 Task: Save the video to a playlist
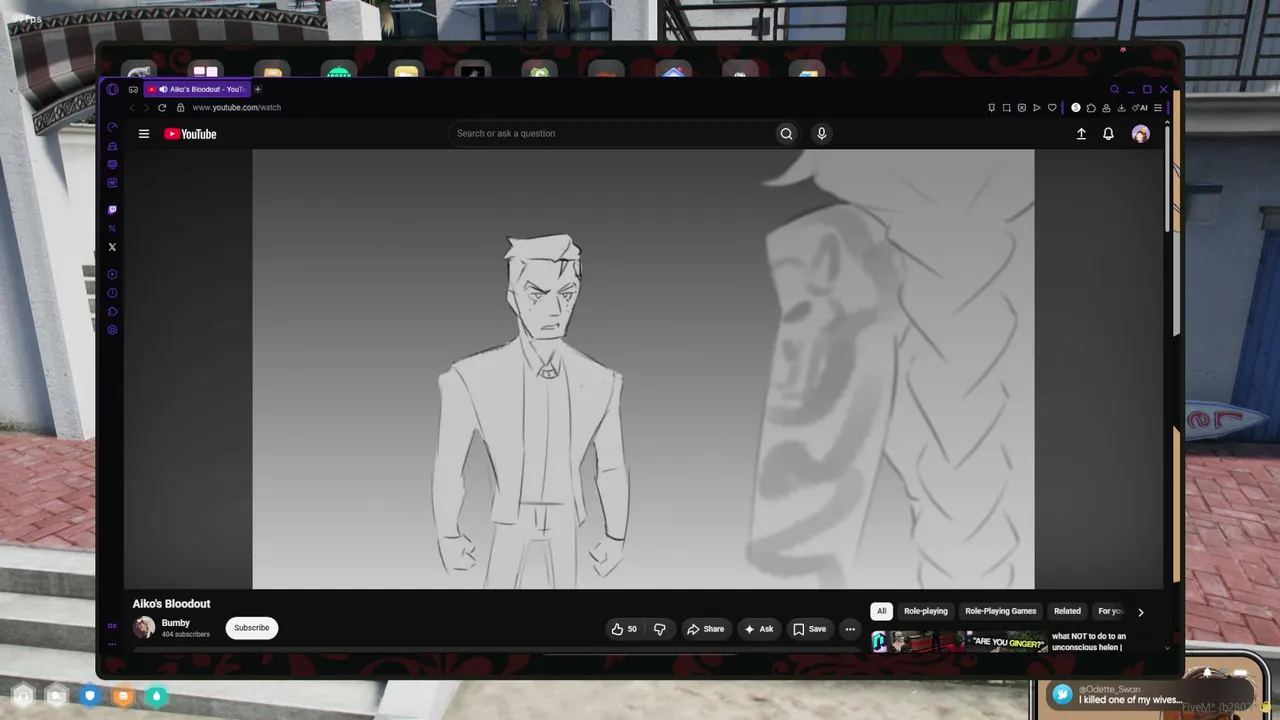[810, 629]
